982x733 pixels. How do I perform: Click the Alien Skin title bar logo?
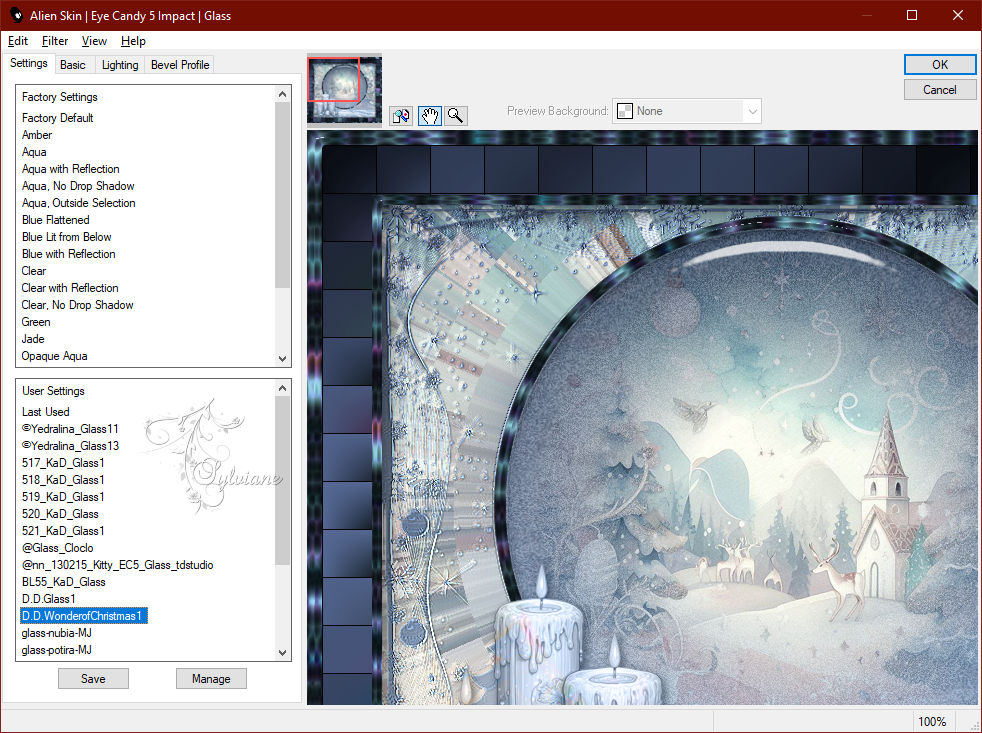click(x=16, y=15)
